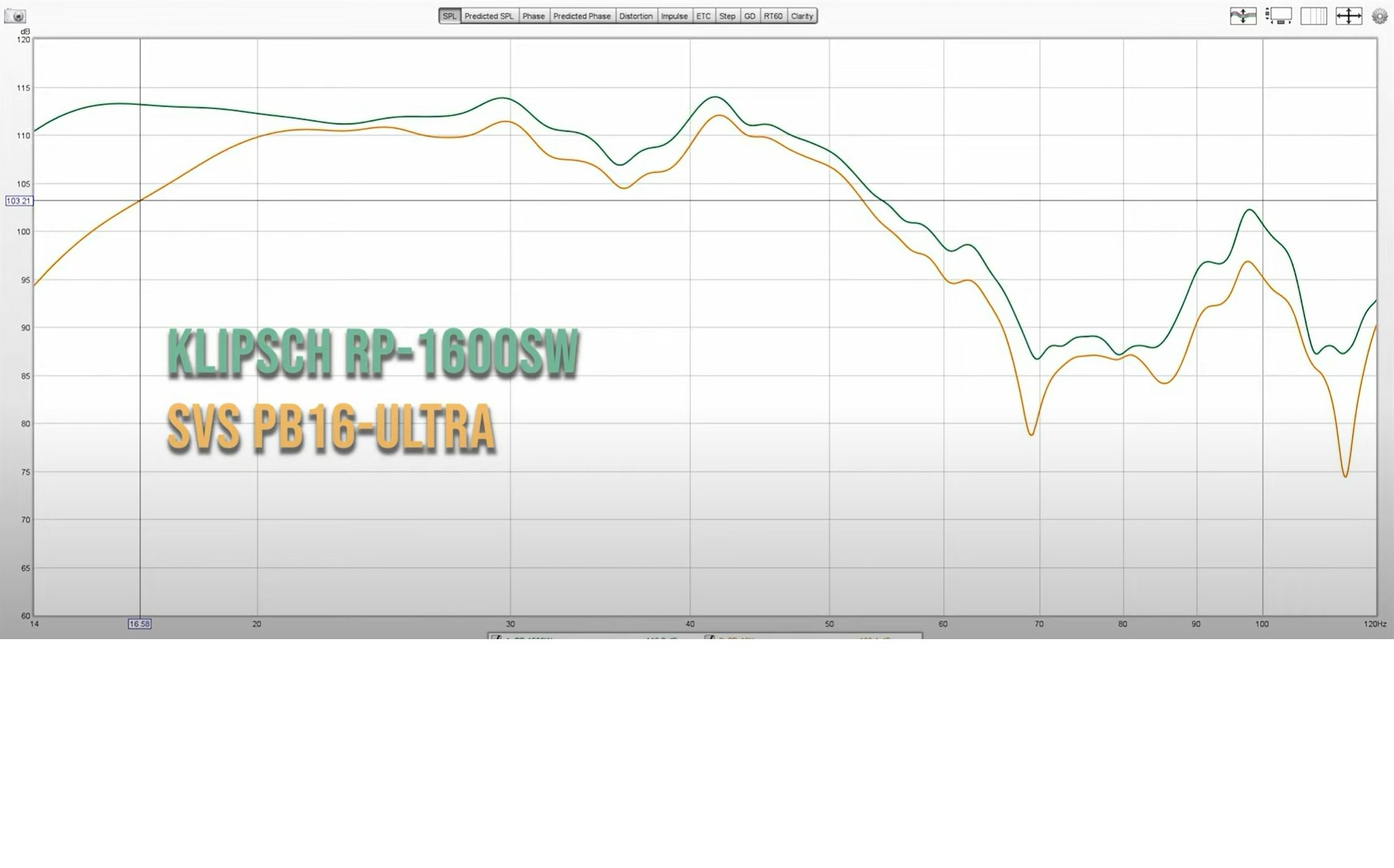
Task: Open the RT60 tab
Action: 772,16
